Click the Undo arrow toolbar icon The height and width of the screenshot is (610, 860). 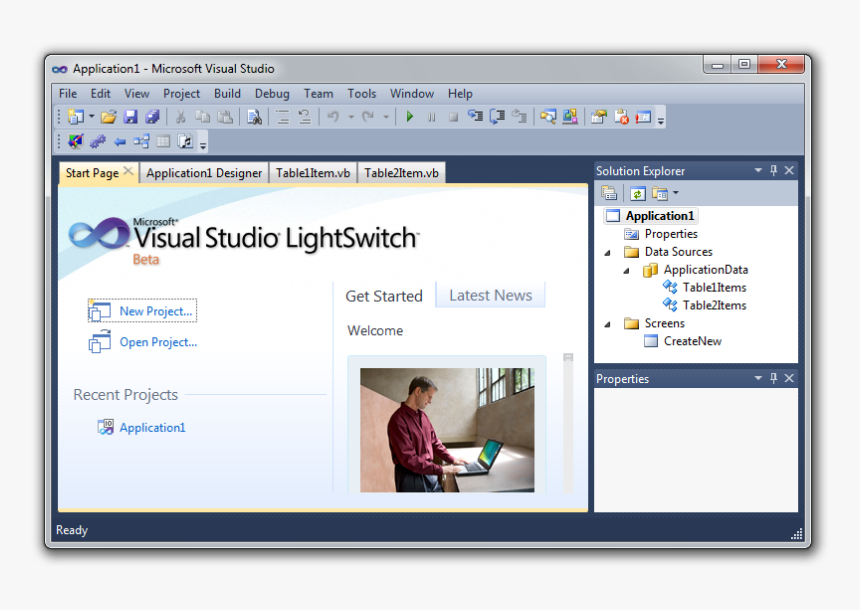(333, 116)
